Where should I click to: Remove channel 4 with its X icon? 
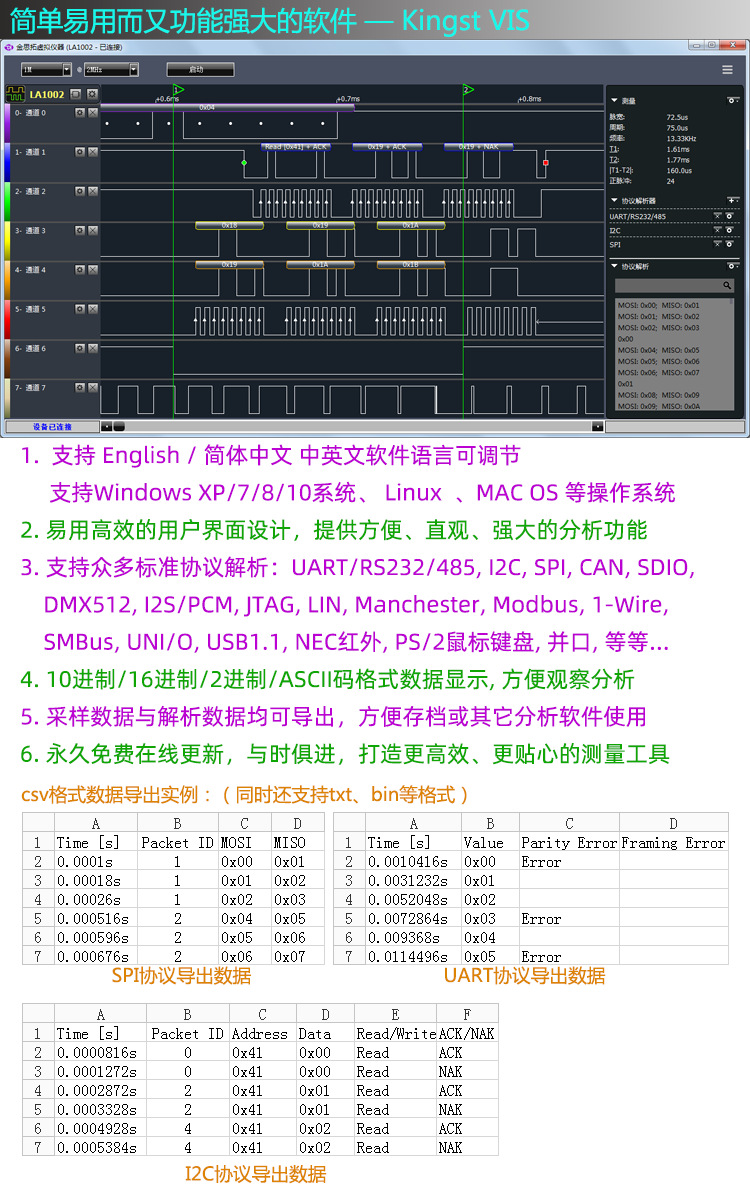(93, 269)
